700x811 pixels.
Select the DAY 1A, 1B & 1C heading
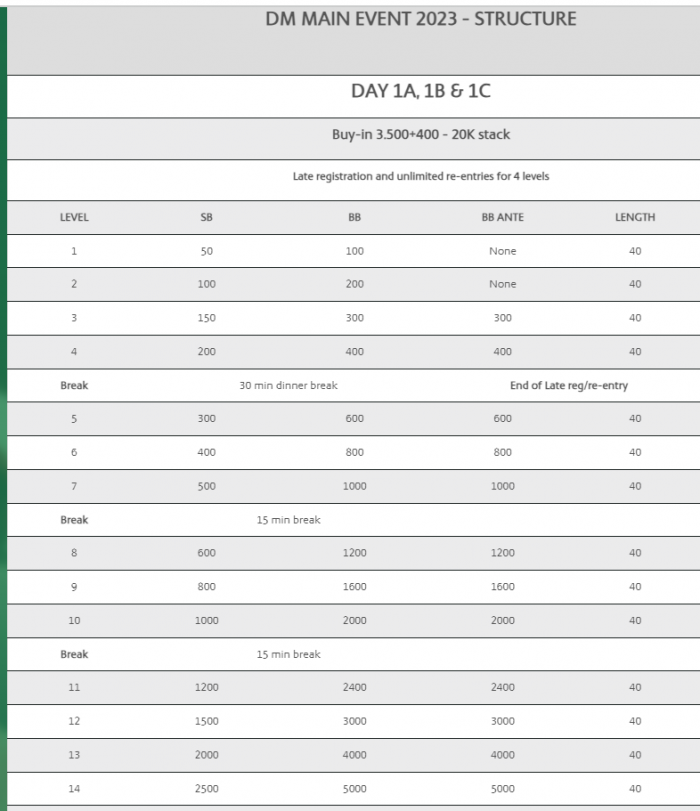point(421,91)
